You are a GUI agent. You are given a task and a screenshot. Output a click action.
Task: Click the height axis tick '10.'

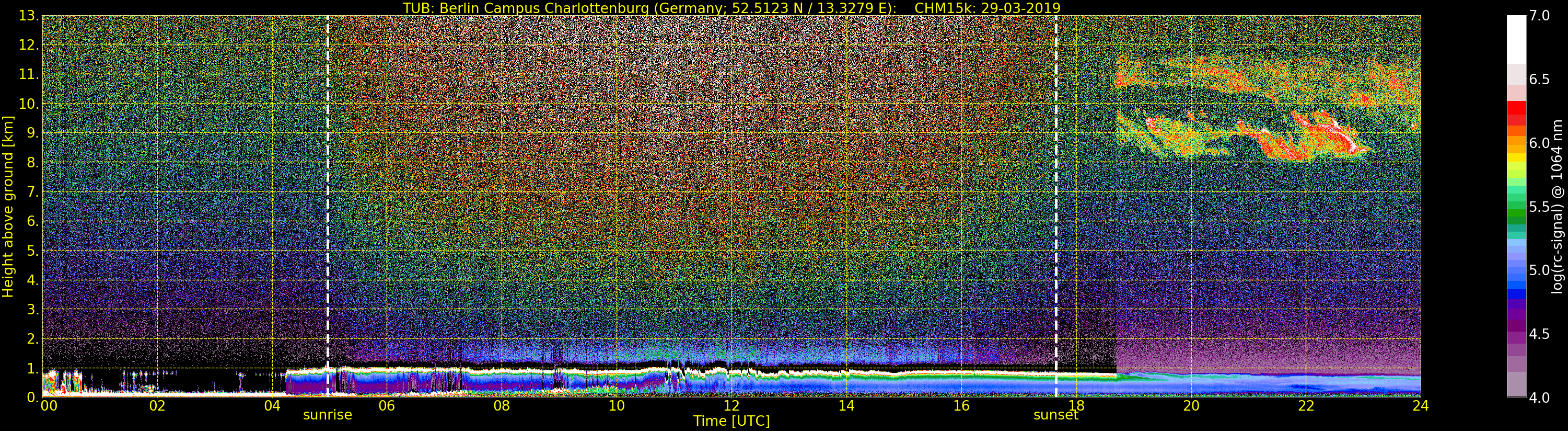click(x=29, y=104)
